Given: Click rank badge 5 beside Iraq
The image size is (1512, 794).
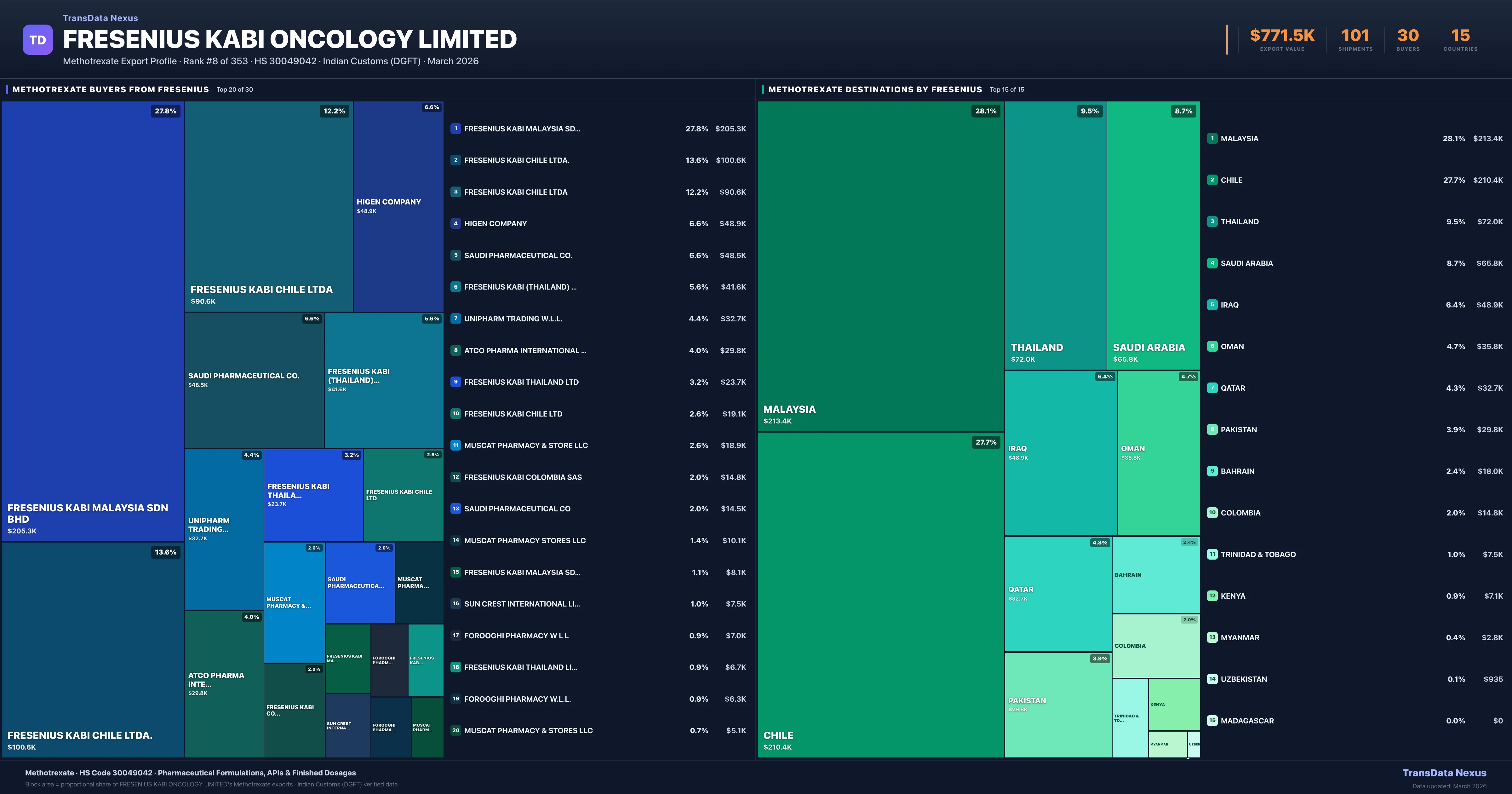Looking at the screenshot, I should click(1212, 305).
